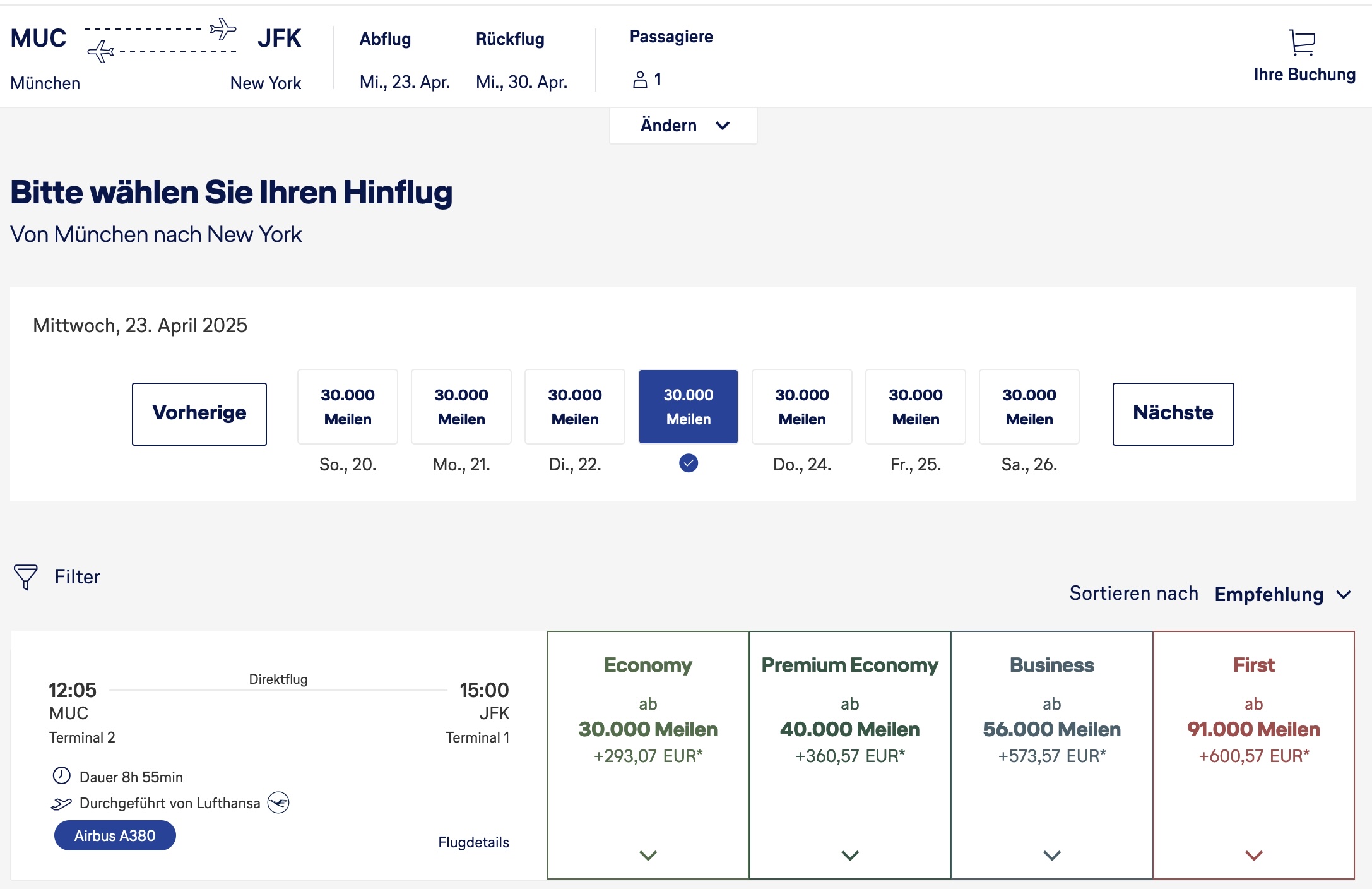Select Do., 24. date tile

click(801, 407)
